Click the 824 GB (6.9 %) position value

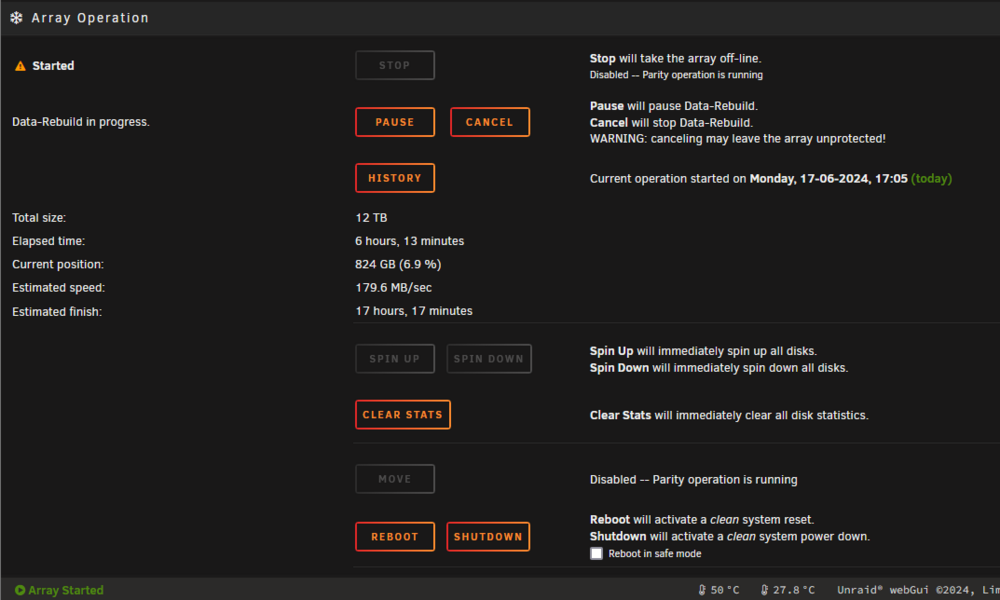[398, 264]
